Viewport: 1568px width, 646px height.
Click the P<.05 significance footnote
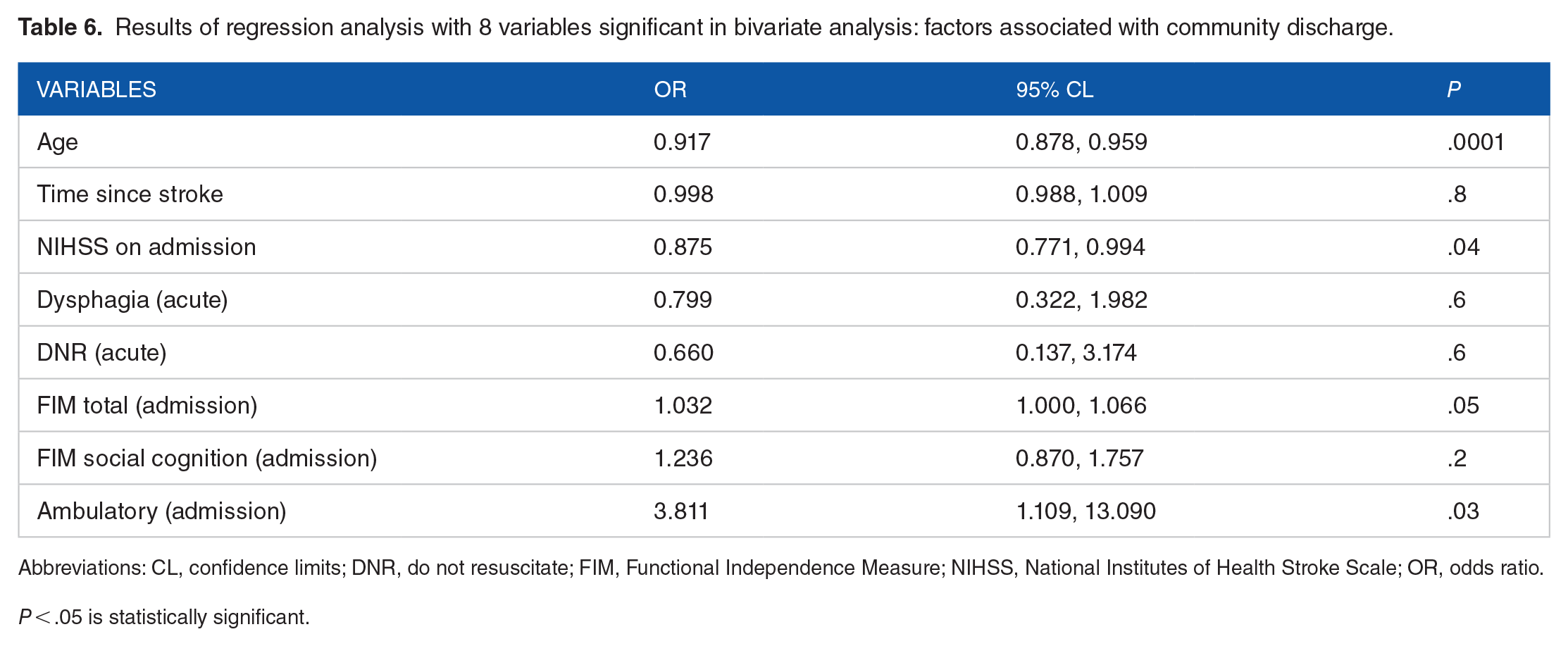[x=164, y=617]
